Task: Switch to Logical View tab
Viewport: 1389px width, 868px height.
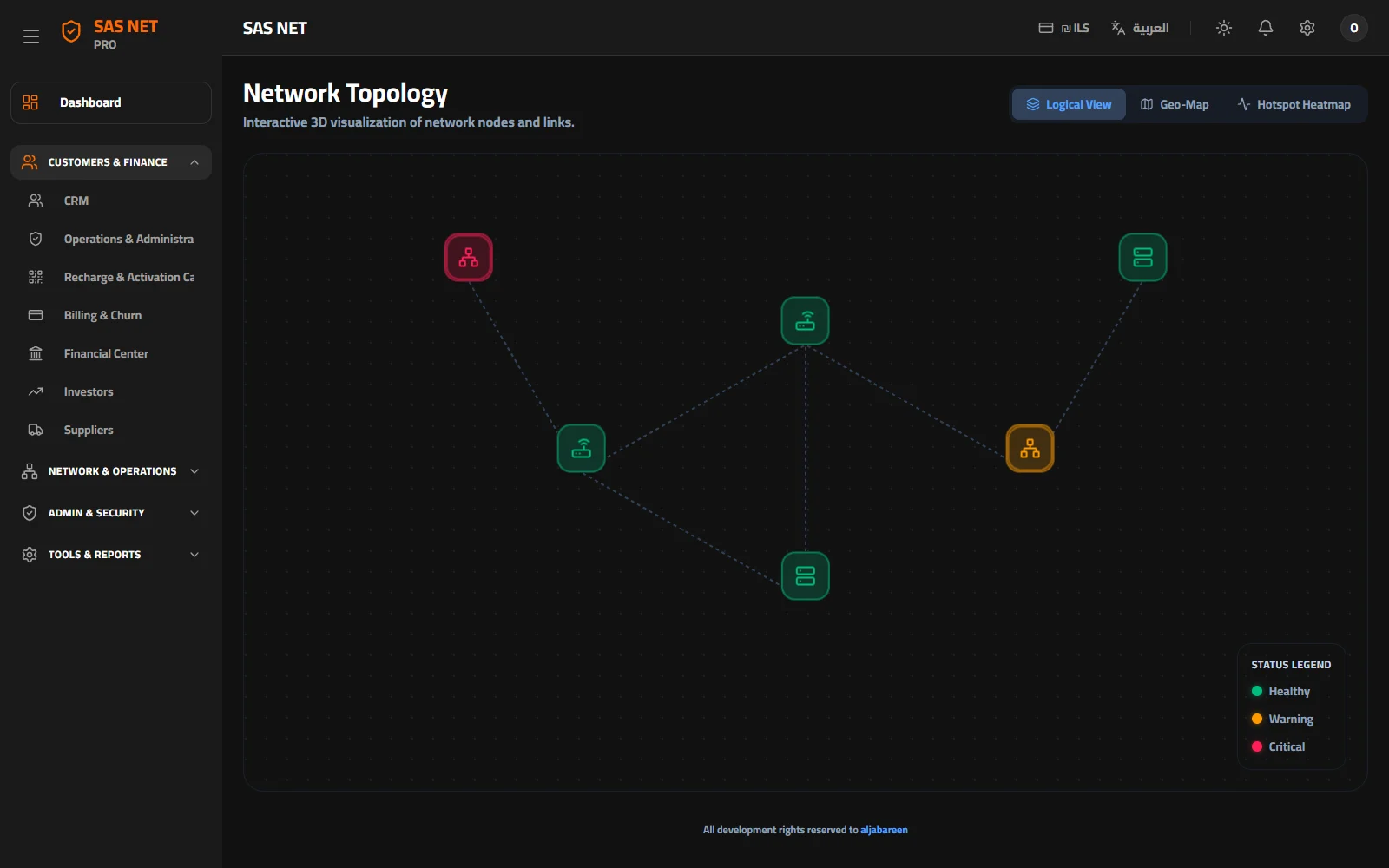Action: pyautogui.click(x=1069, y=104)
